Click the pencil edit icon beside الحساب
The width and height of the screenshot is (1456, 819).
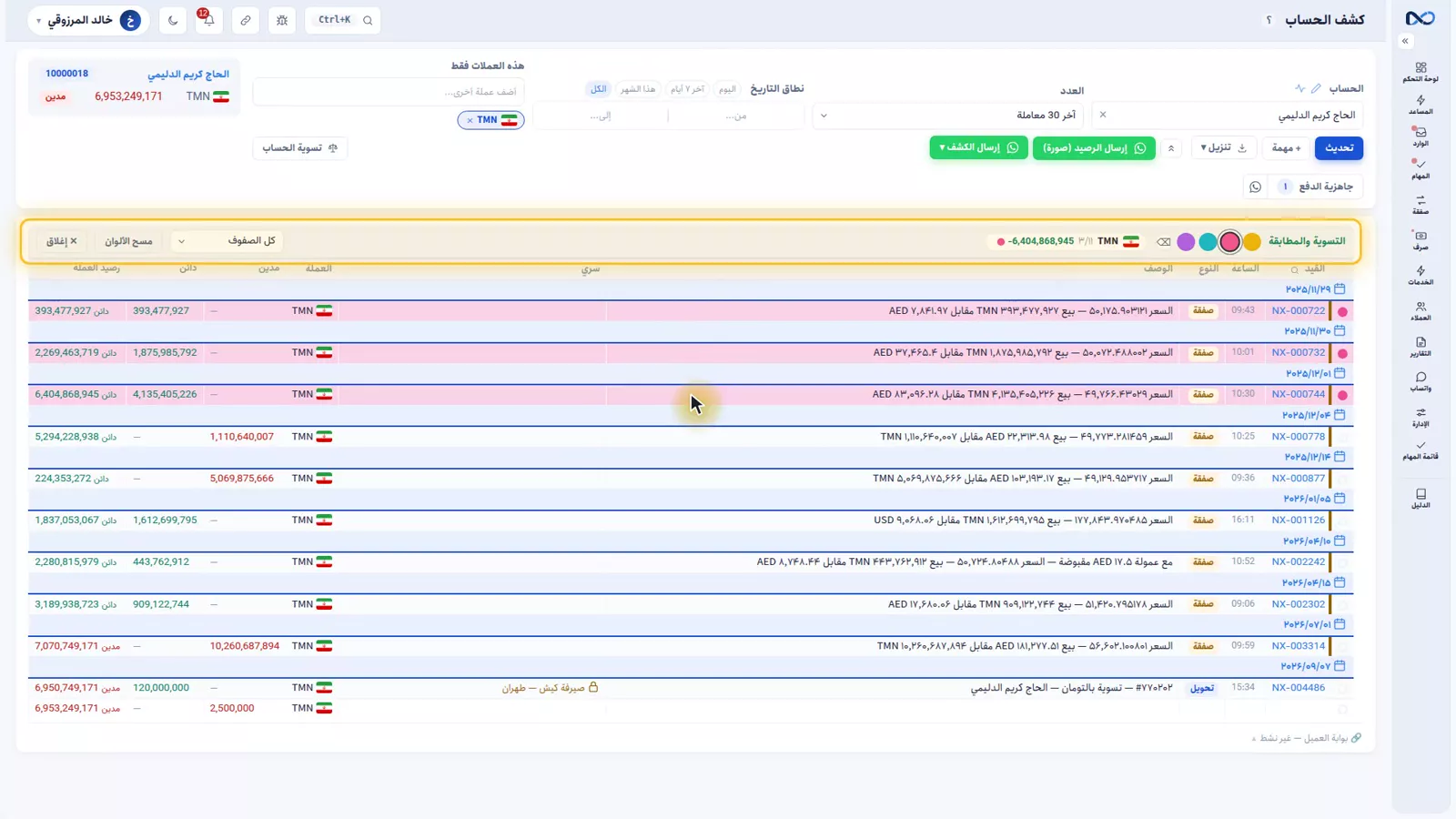1316,88
